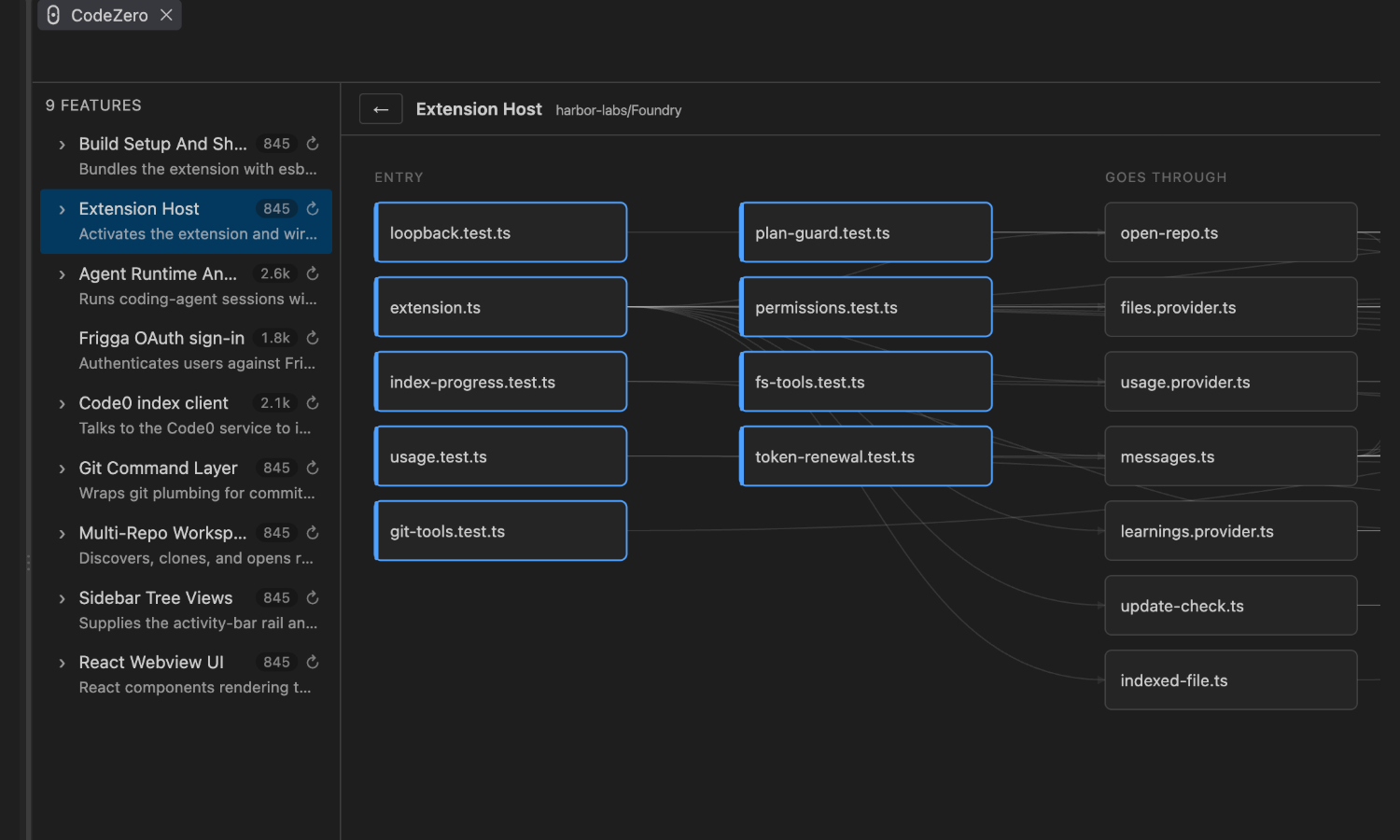The width and height of the screenshot is (1400, 840).
Task: Expand the Sidebar Tree Views chevron
Action: (x=62, y=598)
